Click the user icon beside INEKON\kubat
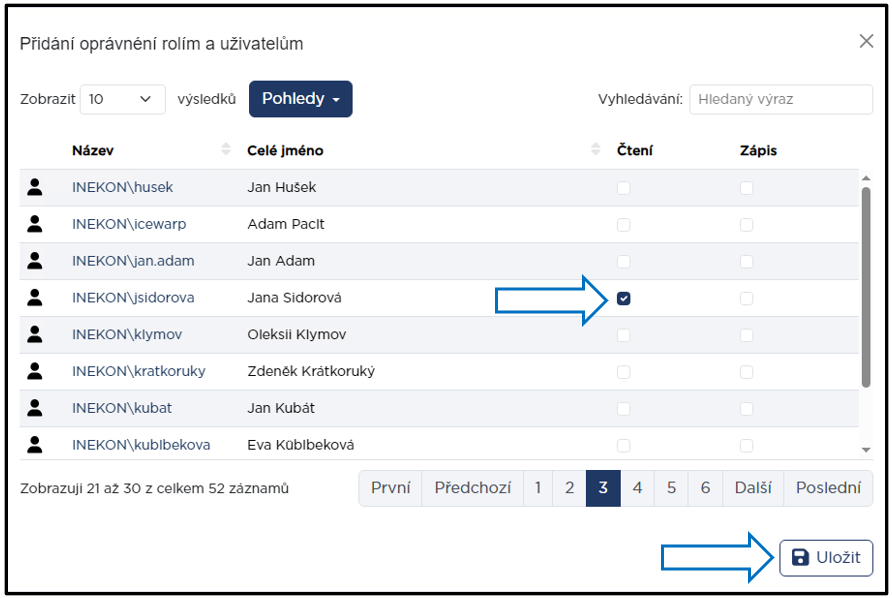Screen dimensions: 892x598 (x=35, y=408)
